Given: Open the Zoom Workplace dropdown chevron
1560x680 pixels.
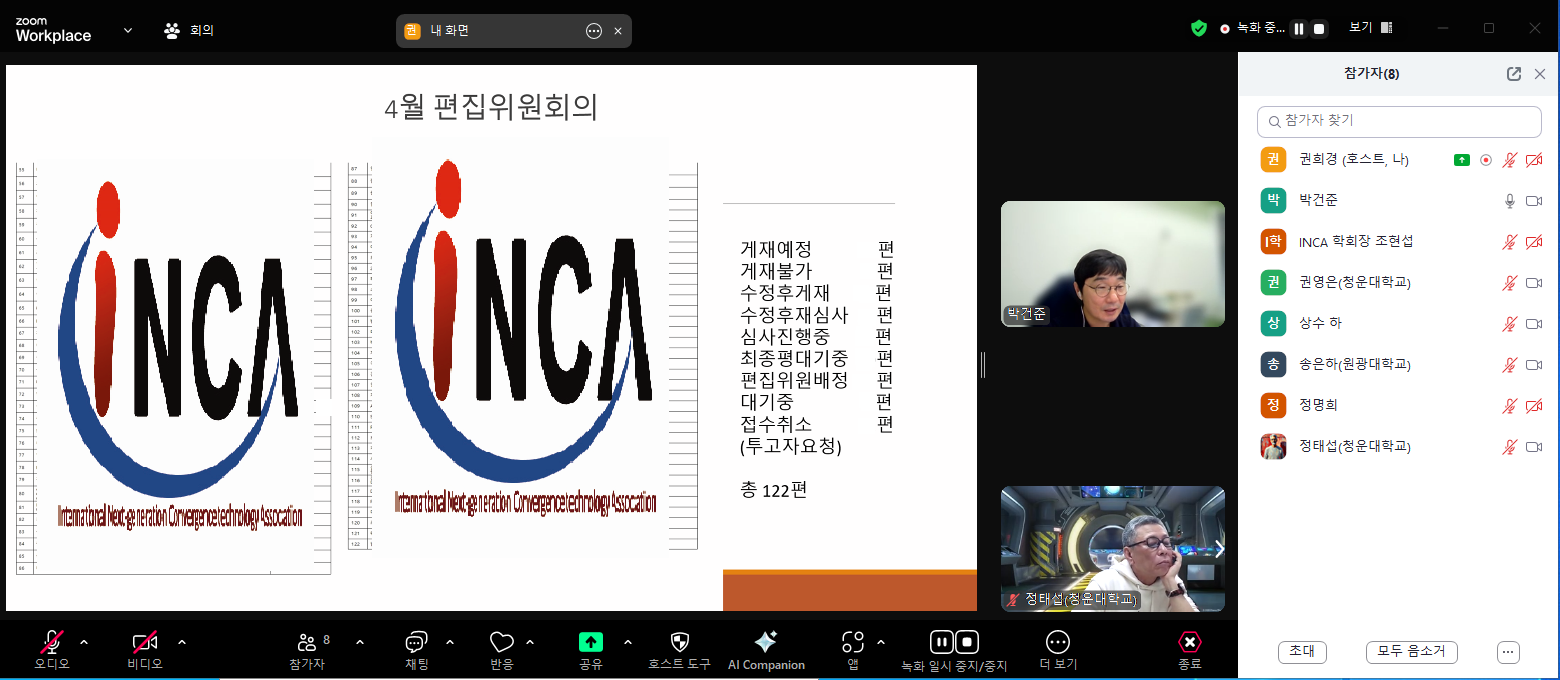Looking at the screenshot, I should click(x=128, y=30).
